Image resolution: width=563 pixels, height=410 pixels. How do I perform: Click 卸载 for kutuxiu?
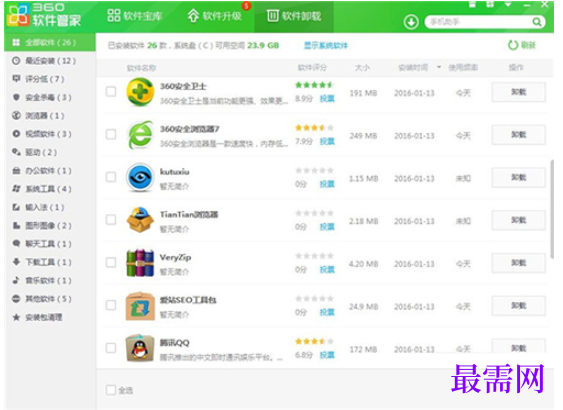click(x=518, y=178)
